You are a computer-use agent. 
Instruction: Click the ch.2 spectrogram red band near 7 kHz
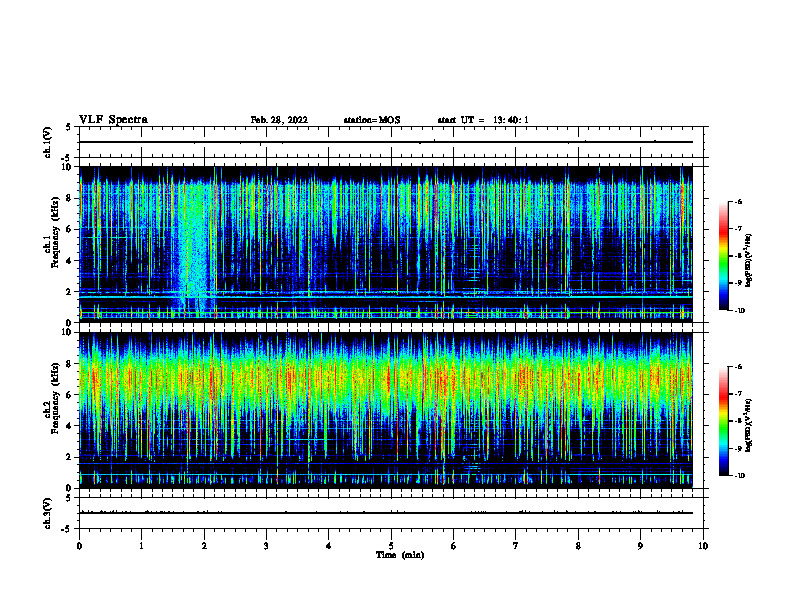pos(386,379)
